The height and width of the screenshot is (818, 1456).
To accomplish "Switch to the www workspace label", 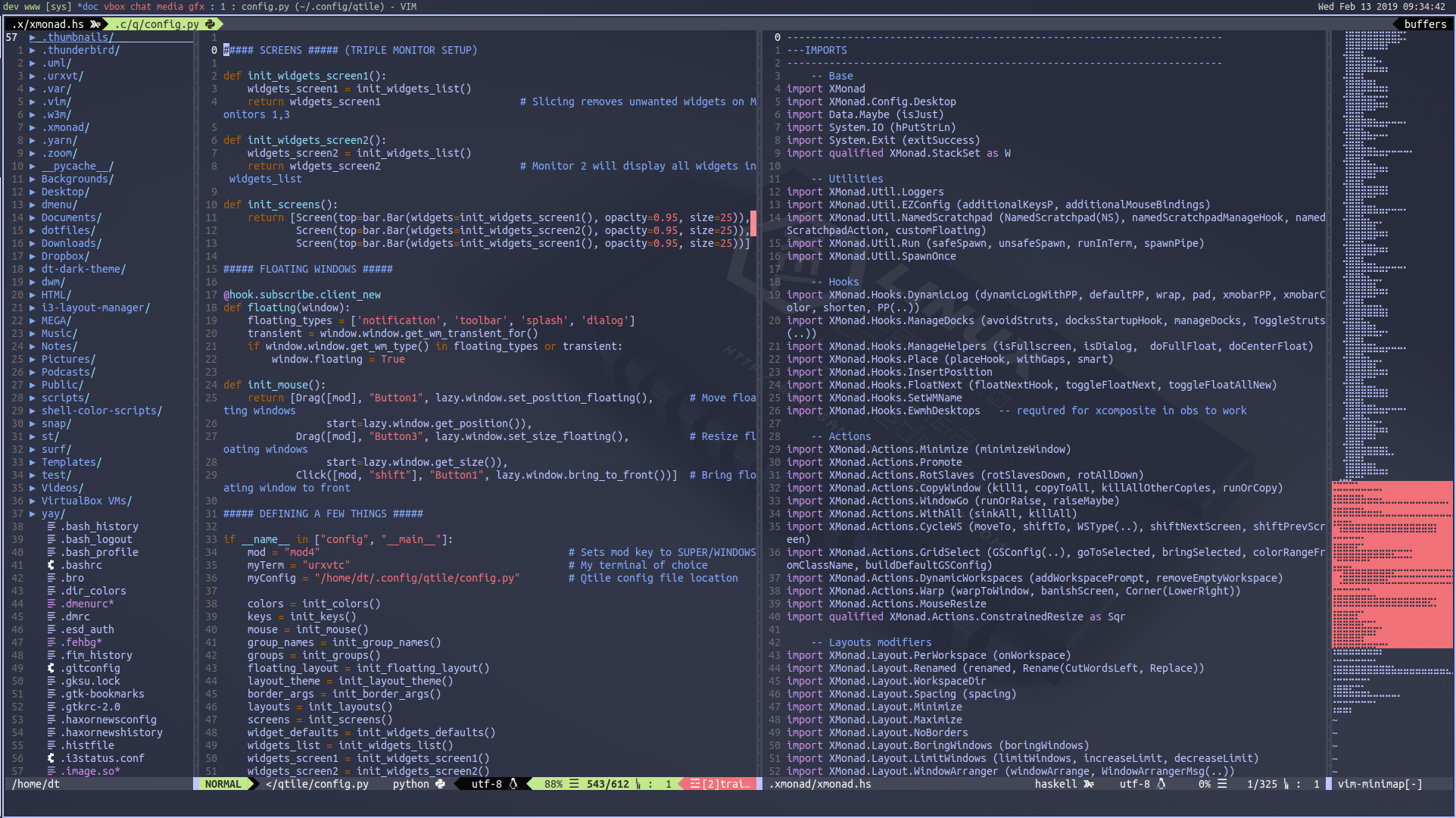I will [32, 6].
